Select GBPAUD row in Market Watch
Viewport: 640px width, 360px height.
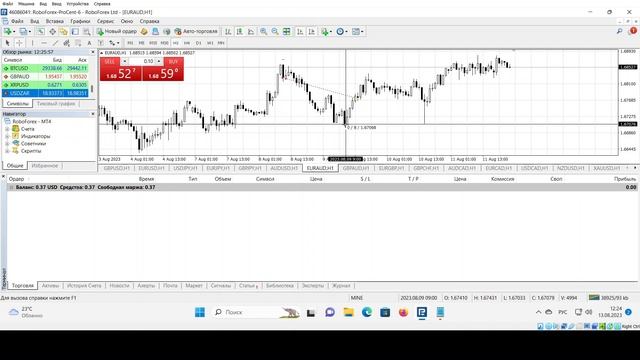click(45, 76)
